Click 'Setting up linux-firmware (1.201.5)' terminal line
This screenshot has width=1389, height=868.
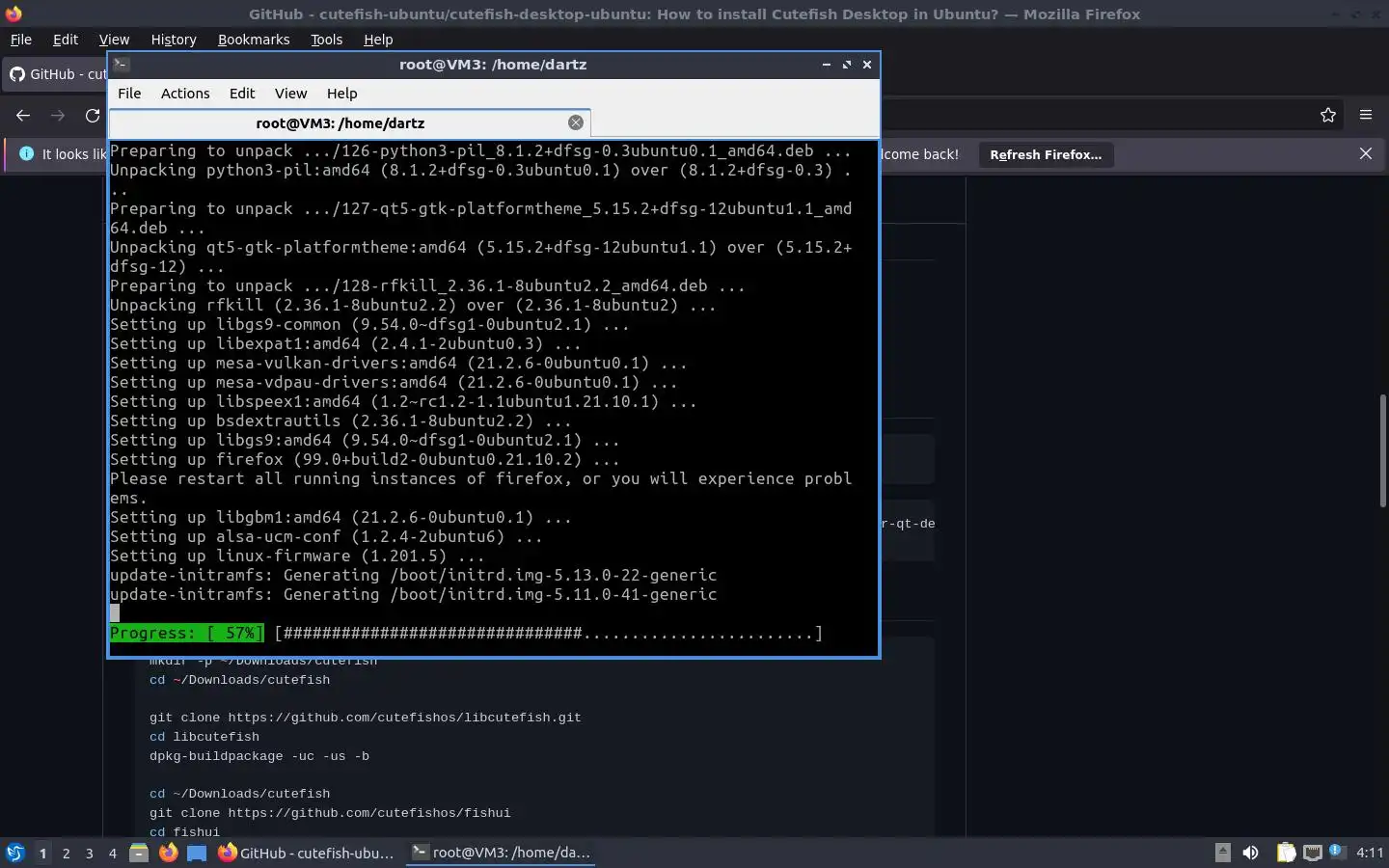pyautogui.click(x=297, y=556)
